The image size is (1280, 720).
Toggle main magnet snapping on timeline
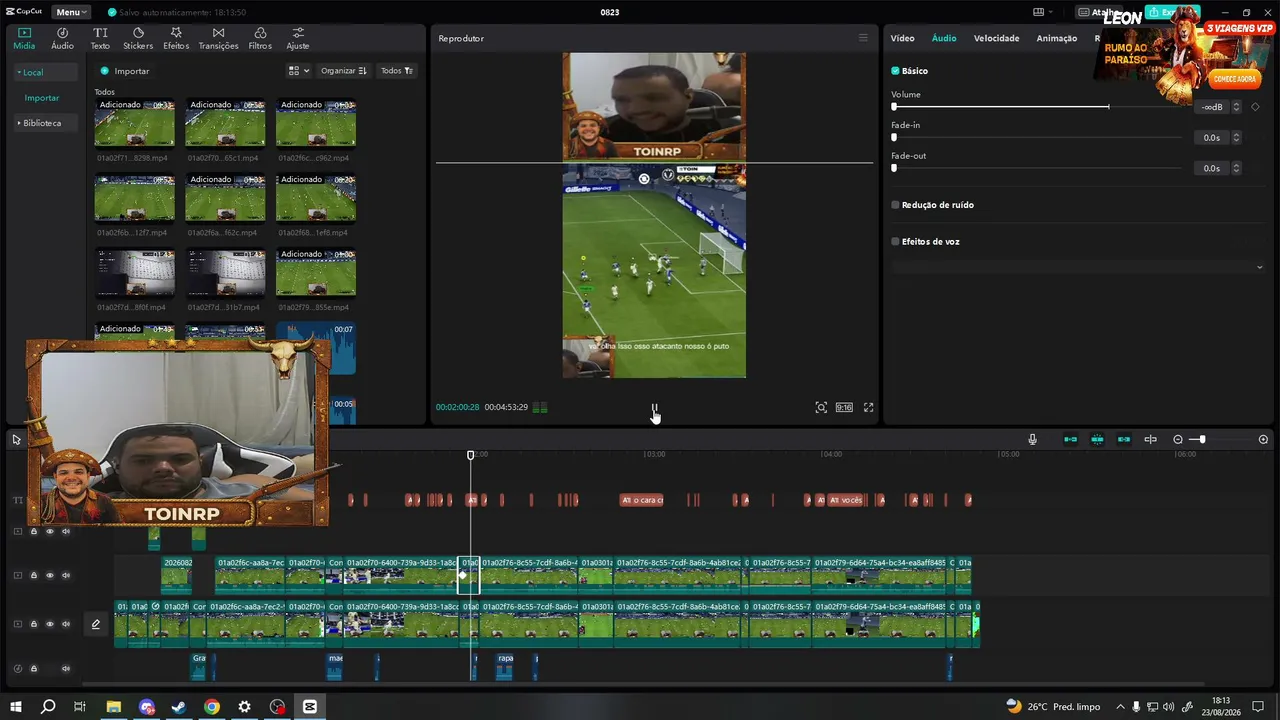pyautogui.click(x=1070, y=439)
